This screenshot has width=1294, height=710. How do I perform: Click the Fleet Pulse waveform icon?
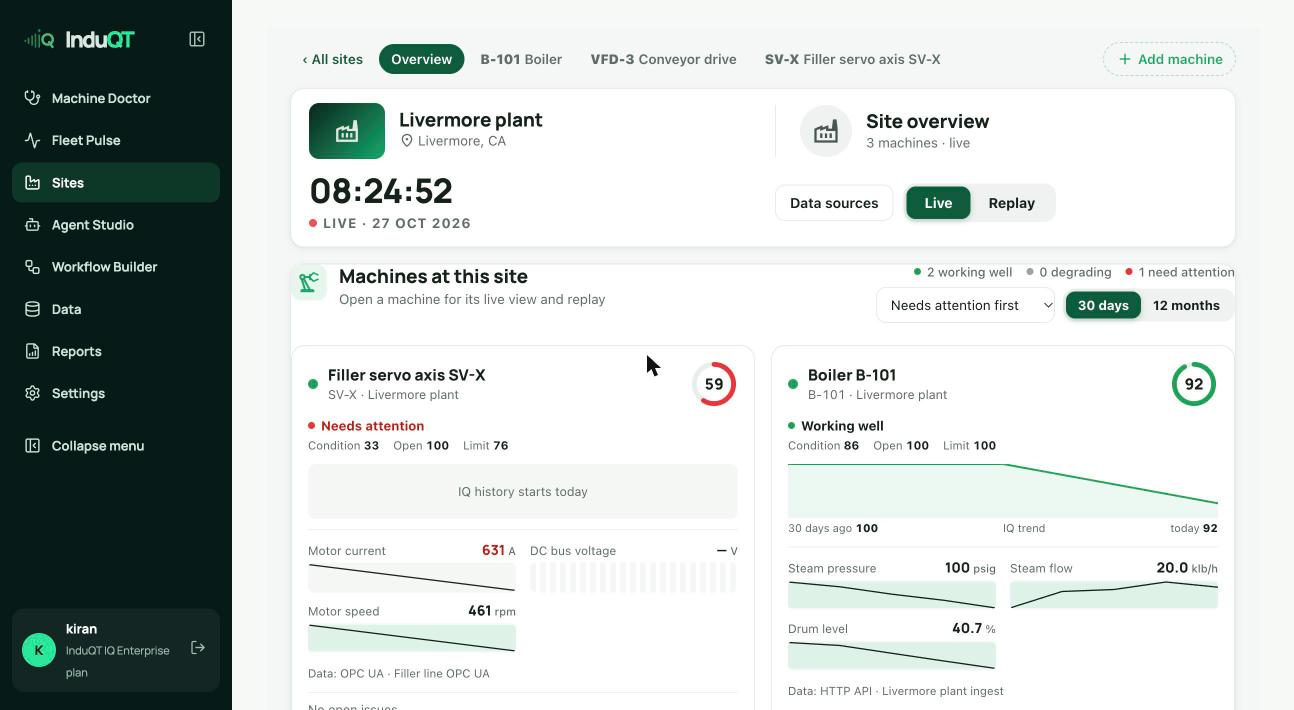[x=33, y=140]
